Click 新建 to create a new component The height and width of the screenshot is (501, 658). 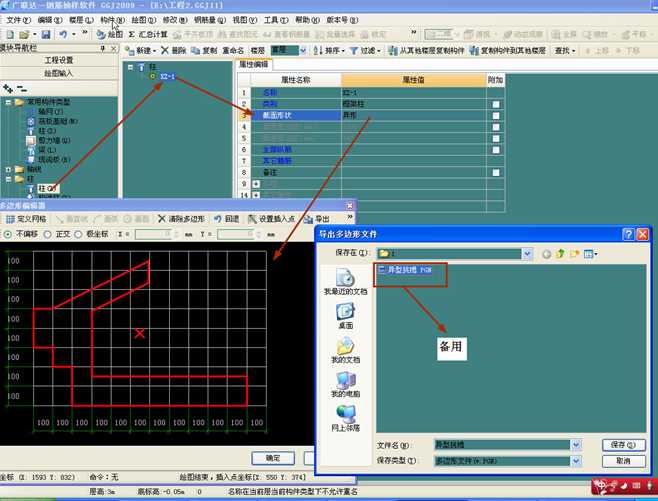pyautogui.click(x=141, y=51)
